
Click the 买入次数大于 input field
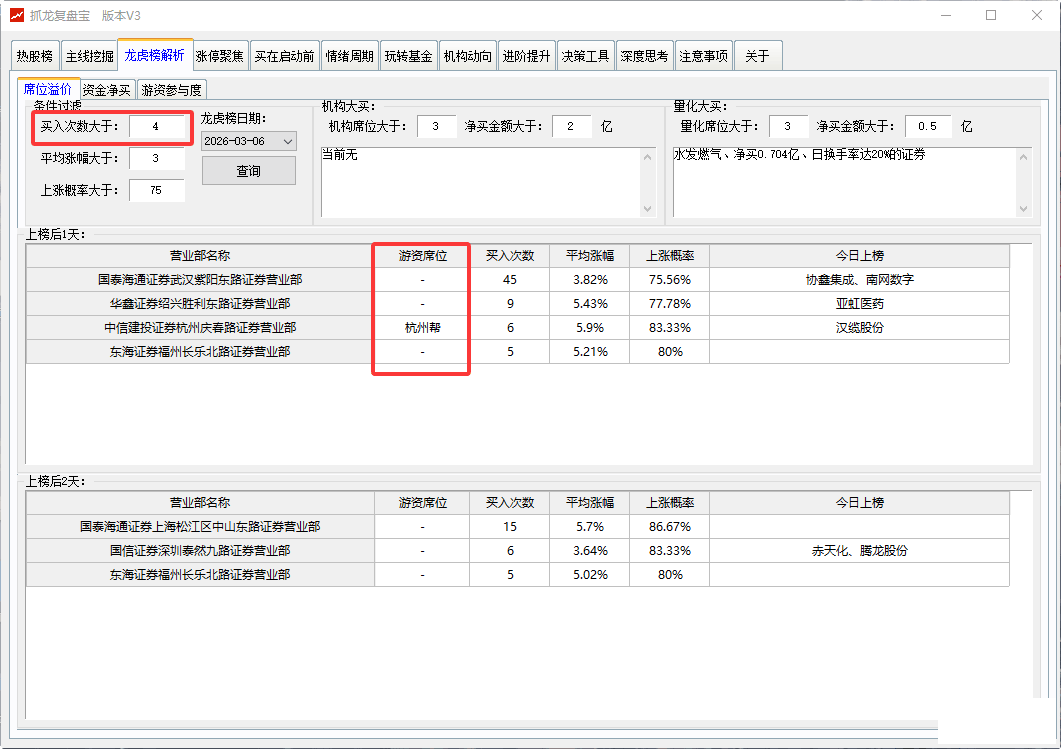(157, 127)
